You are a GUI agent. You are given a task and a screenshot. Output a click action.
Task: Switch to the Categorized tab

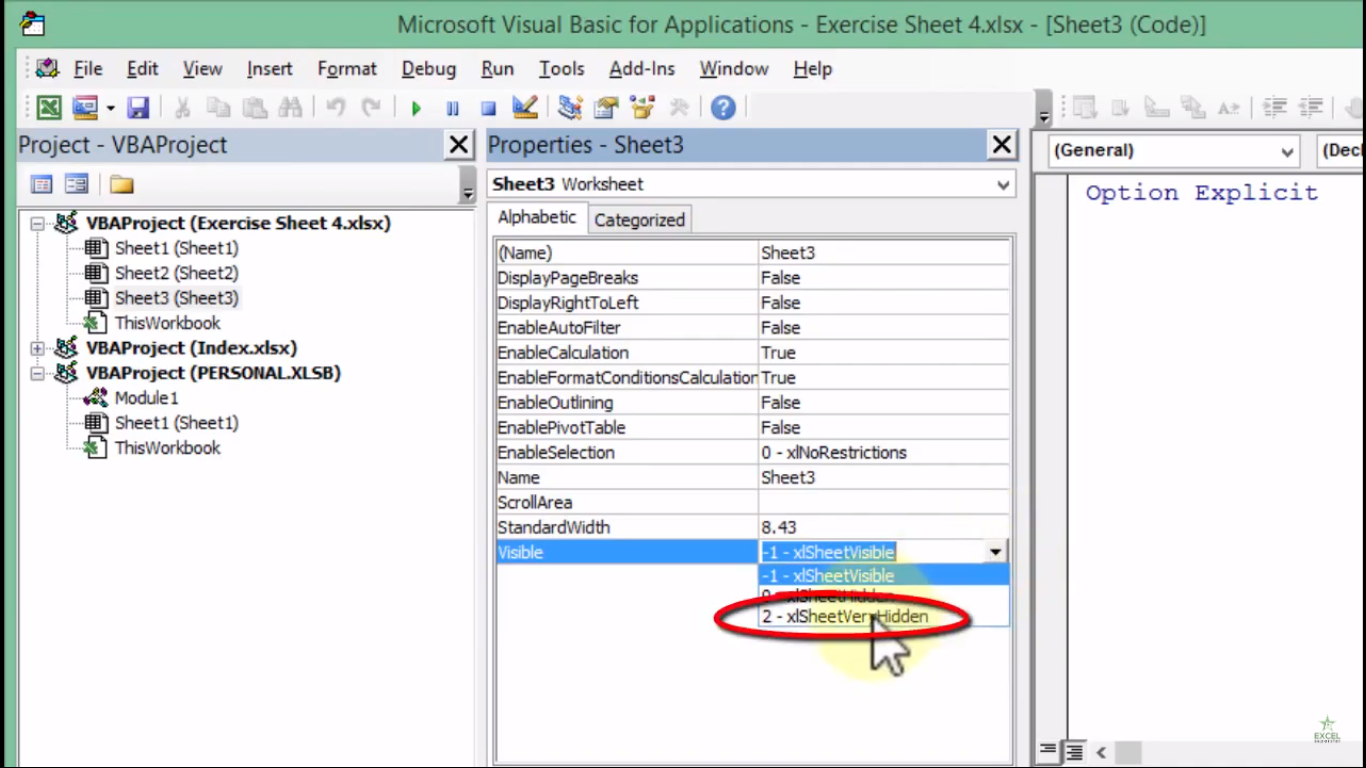(x=640, y=220)
